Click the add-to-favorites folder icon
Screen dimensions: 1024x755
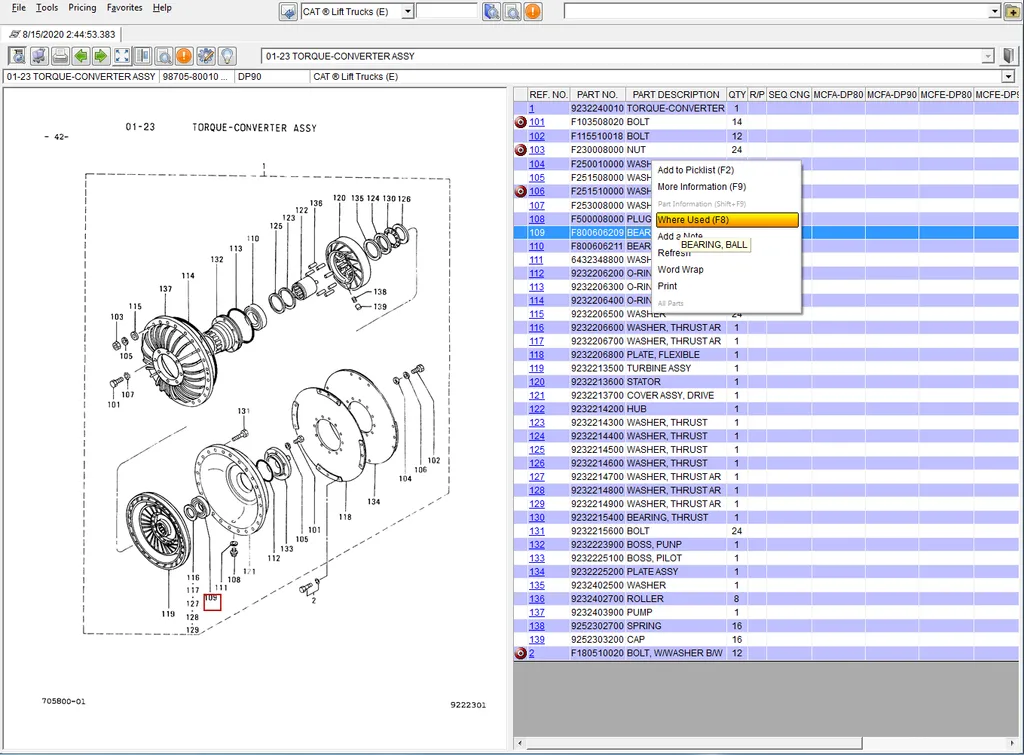(1012, 12)
